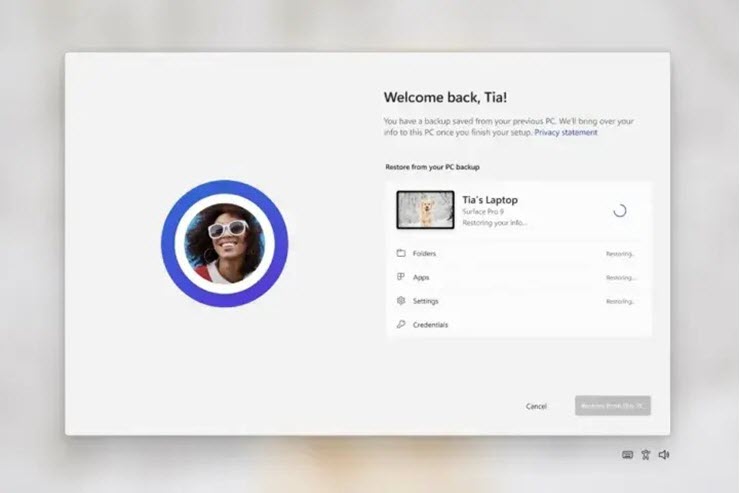Viewport: 740px width, 493px height.
Task: Open the Privacy statement link
Action: point(565,133)
